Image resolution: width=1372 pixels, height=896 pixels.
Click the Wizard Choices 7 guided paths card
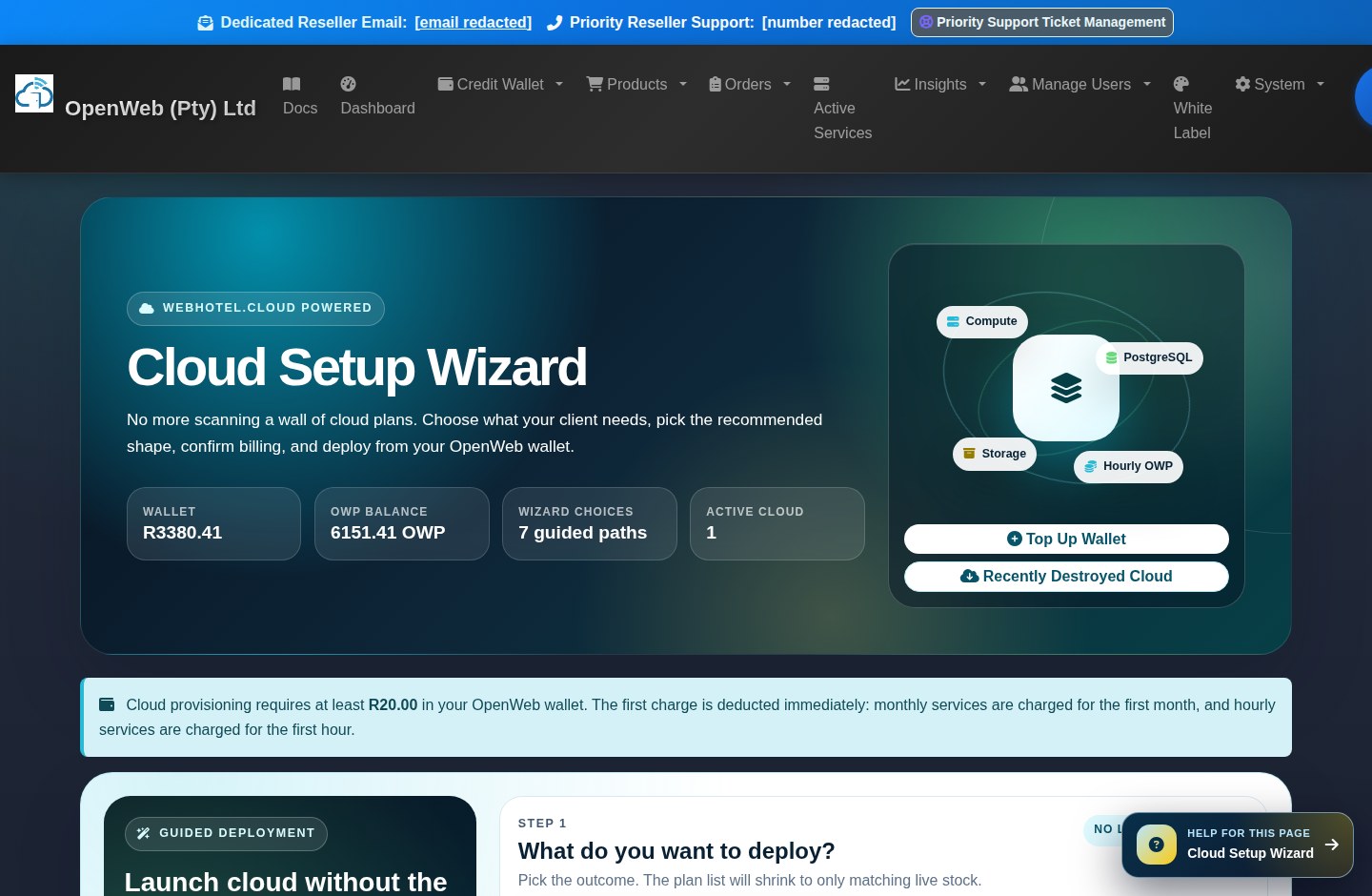pyautogui.click(x=590, y=523)
